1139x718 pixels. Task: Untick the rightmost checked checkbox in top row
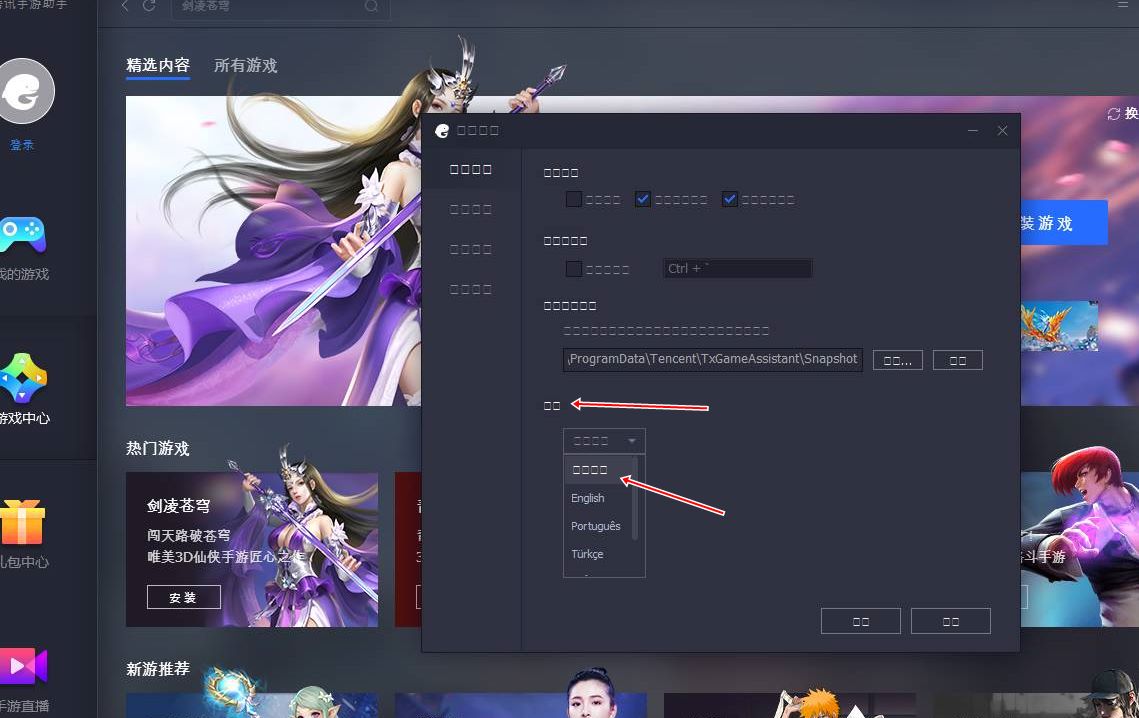730,199
